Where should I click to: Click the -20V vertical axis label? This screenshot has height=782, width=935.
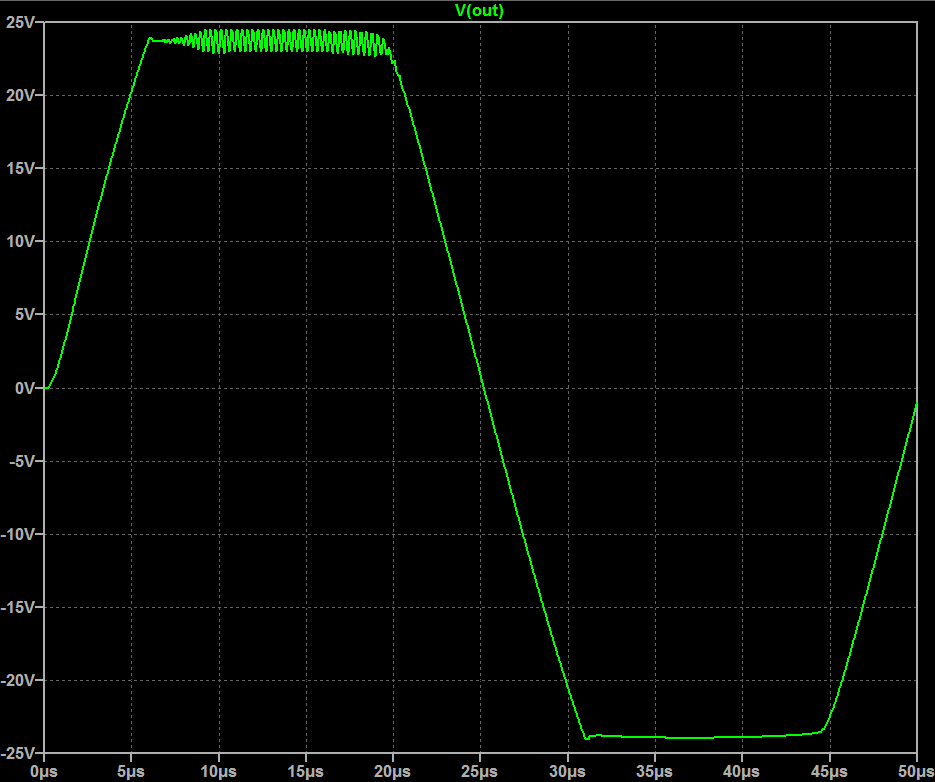tap(18, 681)
